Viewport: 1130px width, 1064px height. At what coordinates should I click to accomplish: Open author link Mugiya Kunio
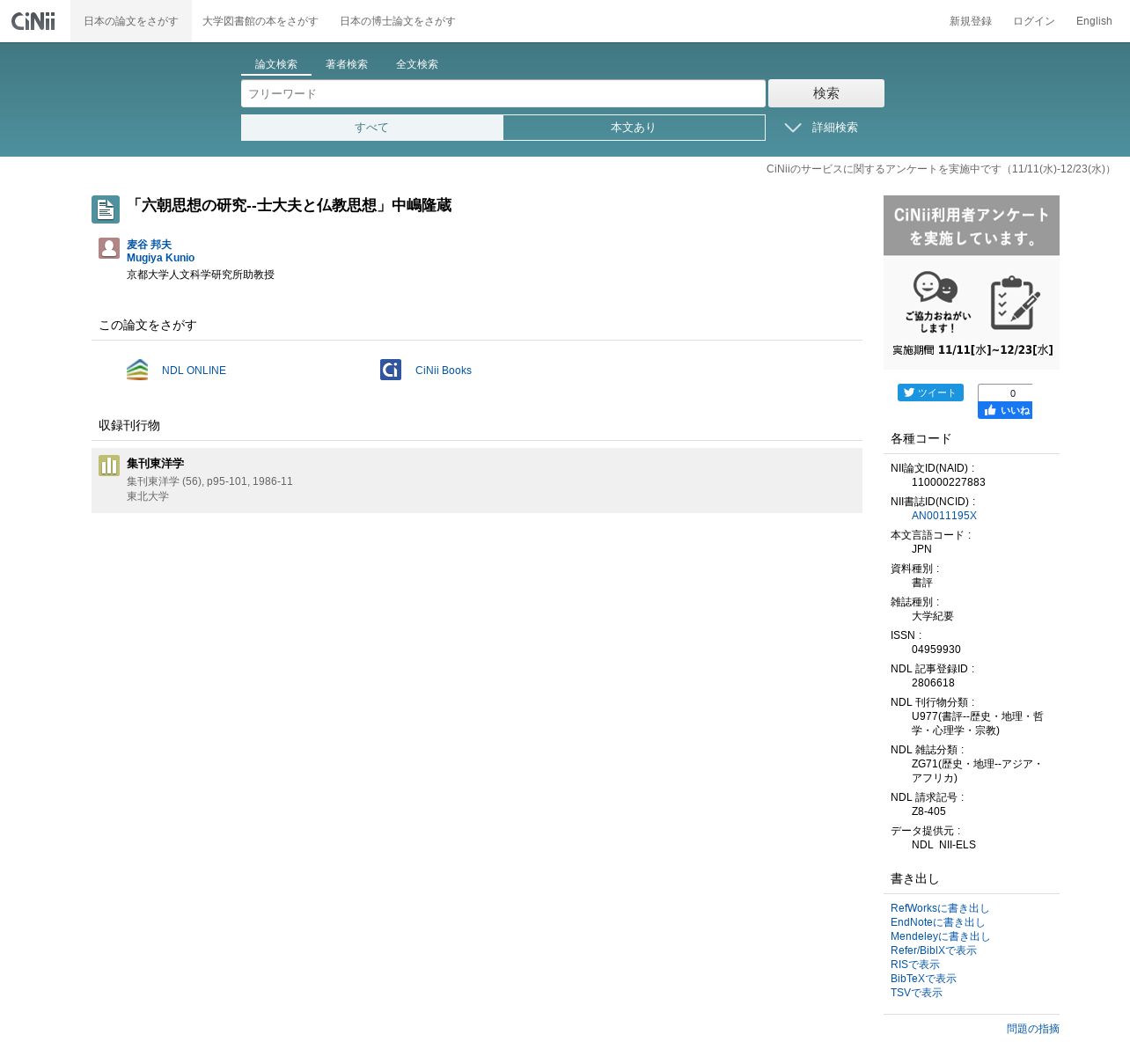pos(160,258)
